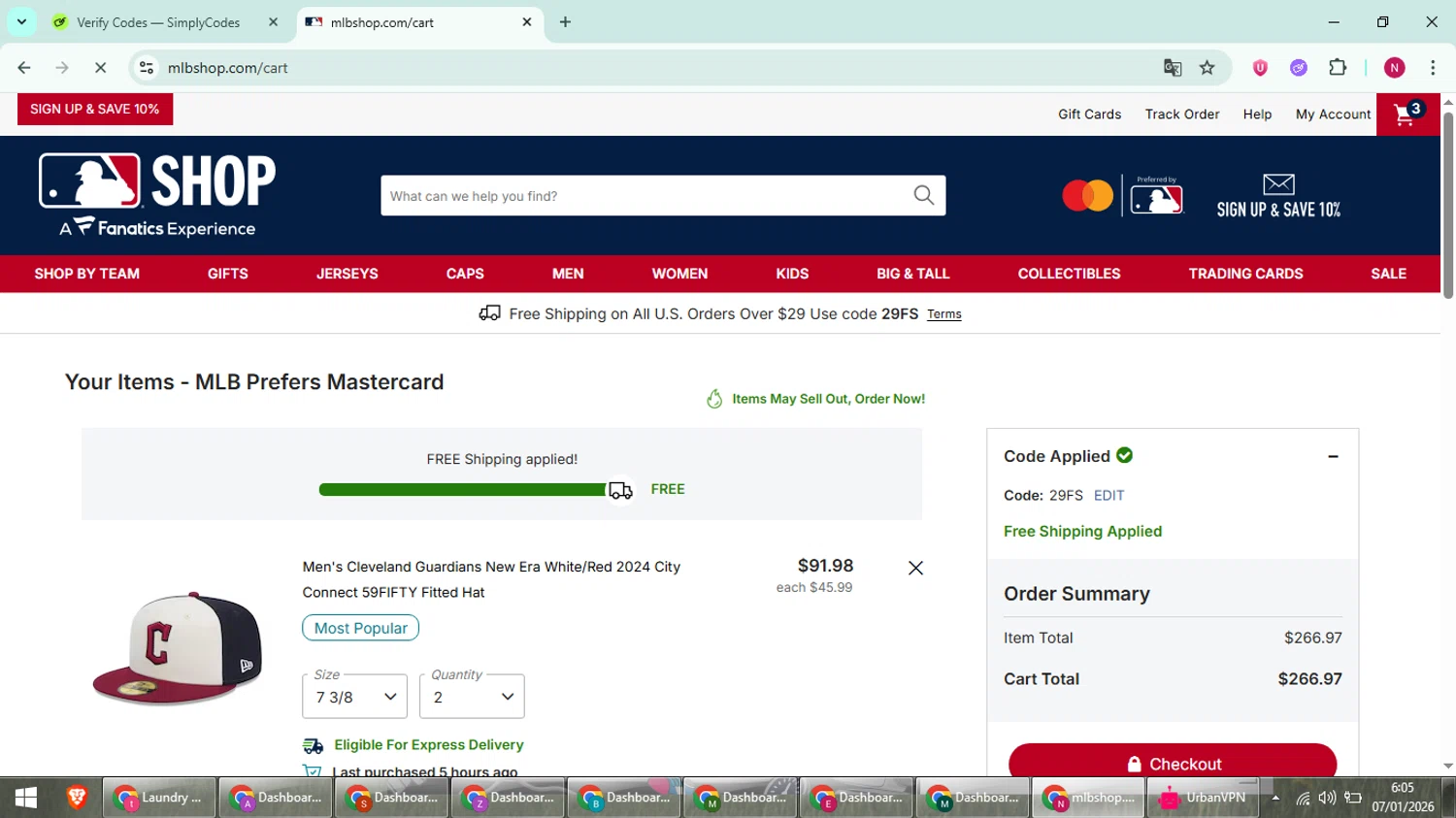Click the Most Popular badge
This screenshot has width=1456, height=818.
click(360, 628)
